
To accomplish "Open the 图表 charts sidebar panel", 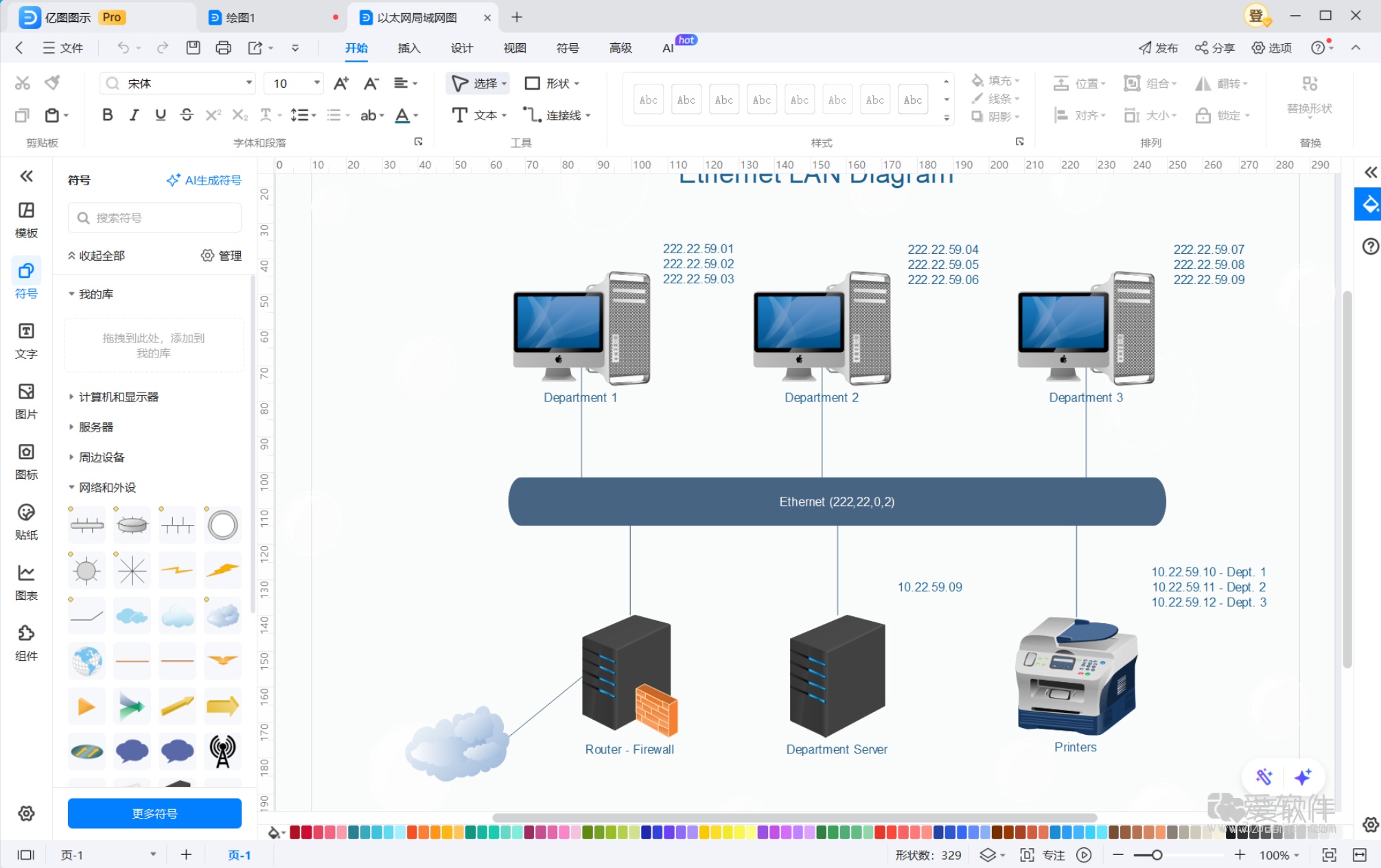I will coord(26,580).
